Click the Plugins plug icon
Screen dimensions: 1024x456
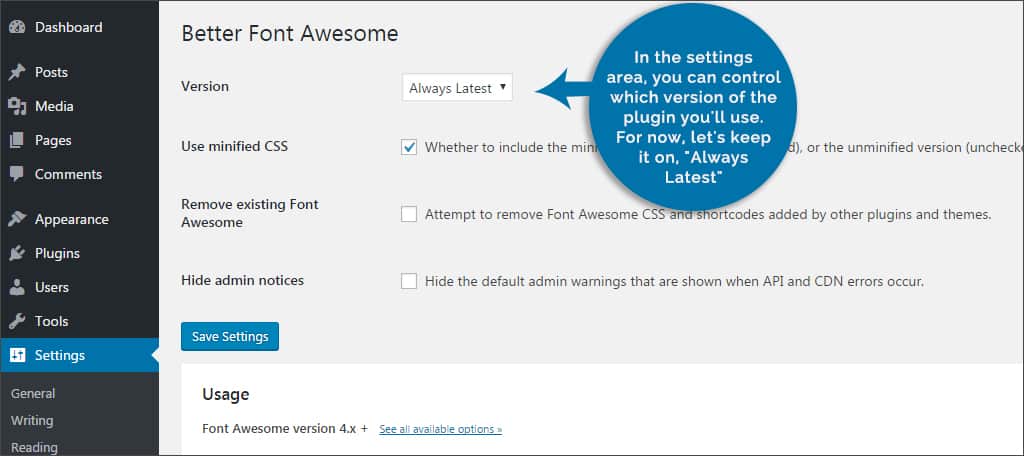point(17,253)
